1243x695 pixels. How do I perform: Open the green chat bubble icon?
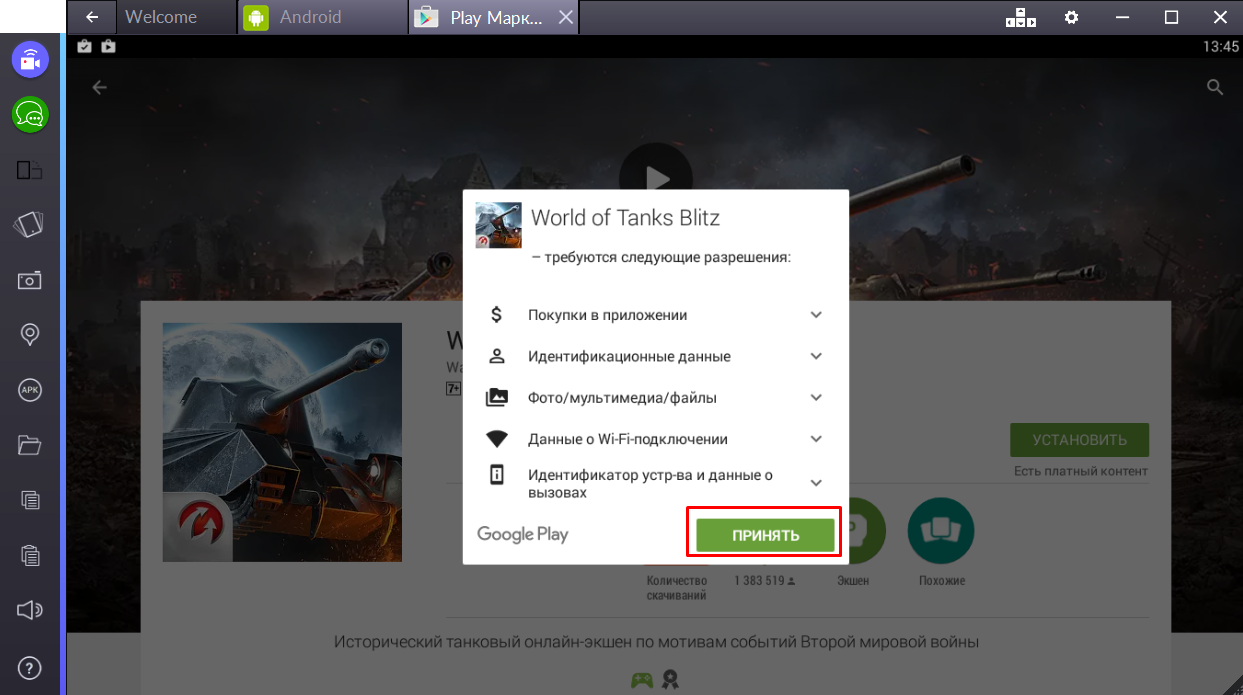coord(30,115)
